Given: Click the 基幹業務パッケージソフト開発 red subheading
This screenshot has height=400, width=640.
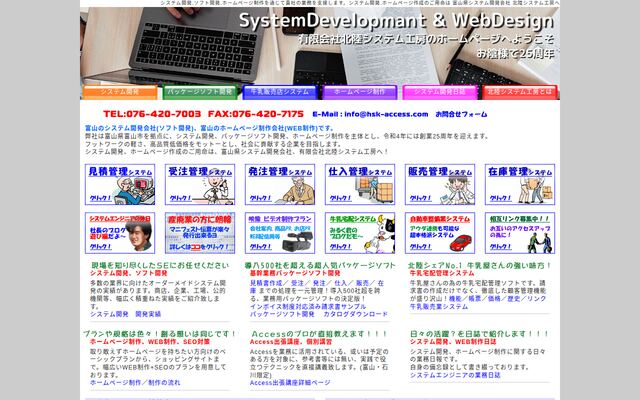Looking at the screenshot, I should click(x=295, y=273).
